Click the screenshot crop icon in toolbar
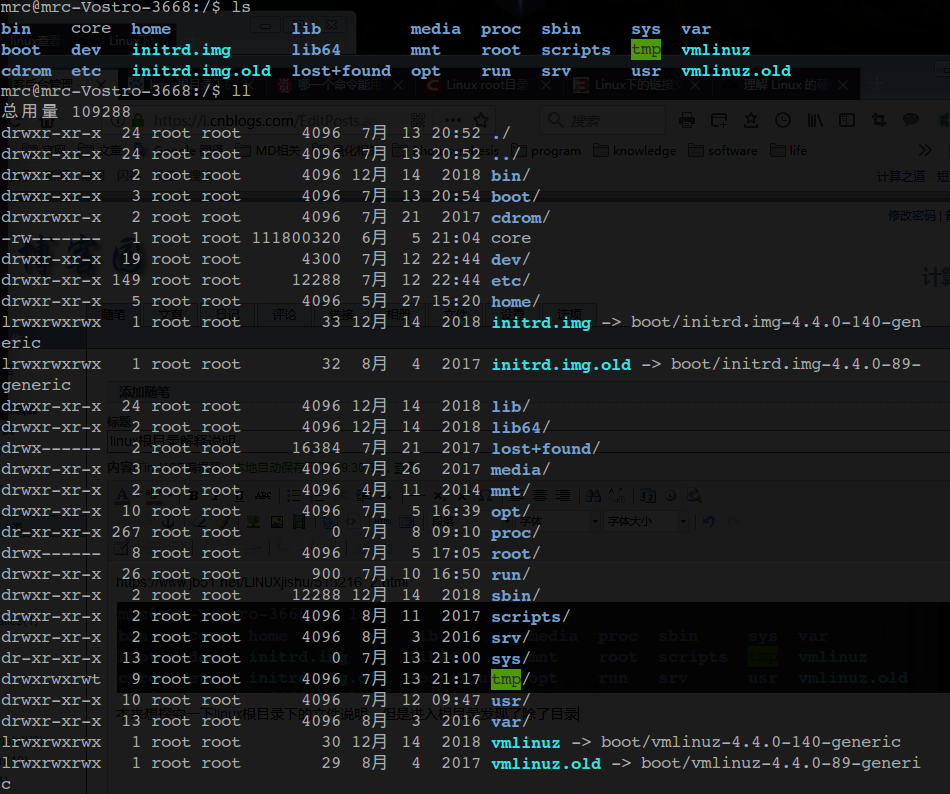This screenshot has height=794, width=950. click(878, 120)
